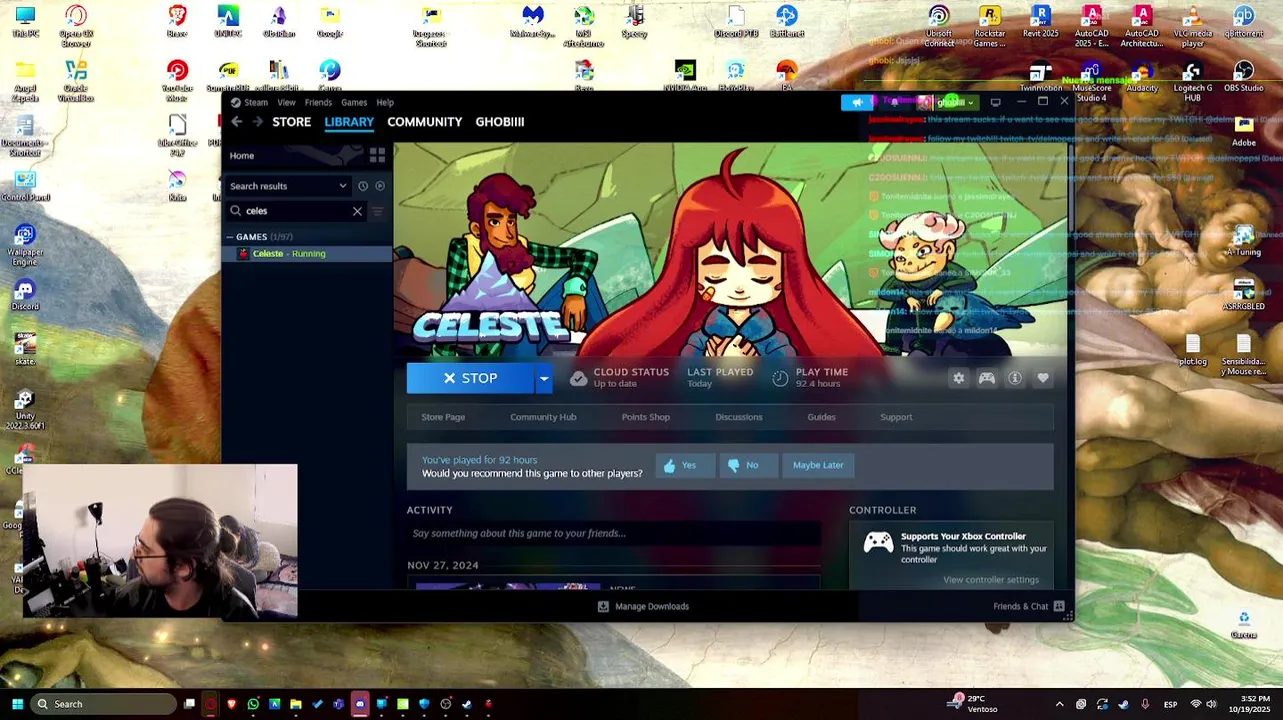Open Steam notifications bell icon
1283x720 pixels.
point(894,102)
